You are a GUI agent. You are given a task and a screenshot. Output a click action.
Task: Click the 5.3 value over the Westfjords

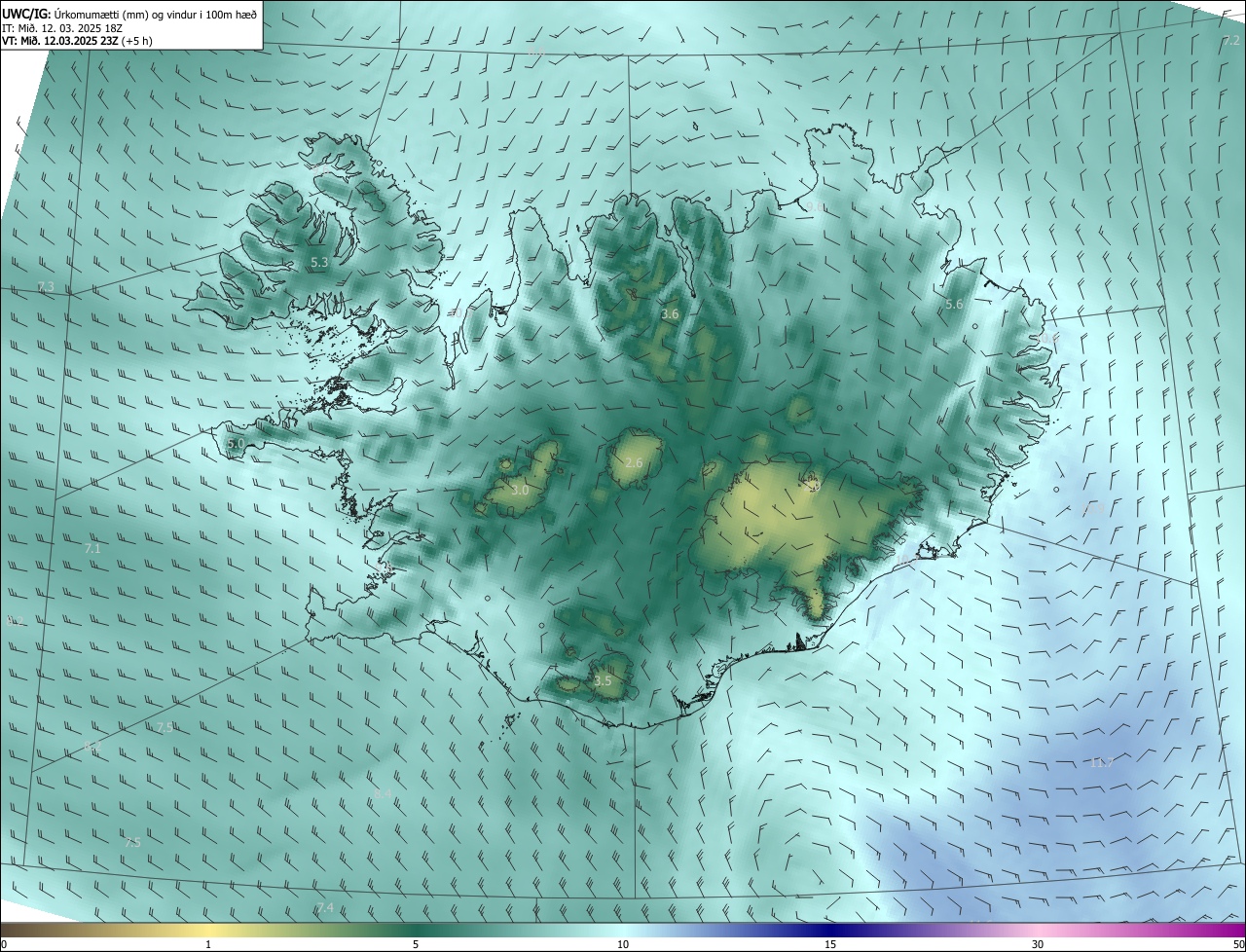click(x=319, y=263)
